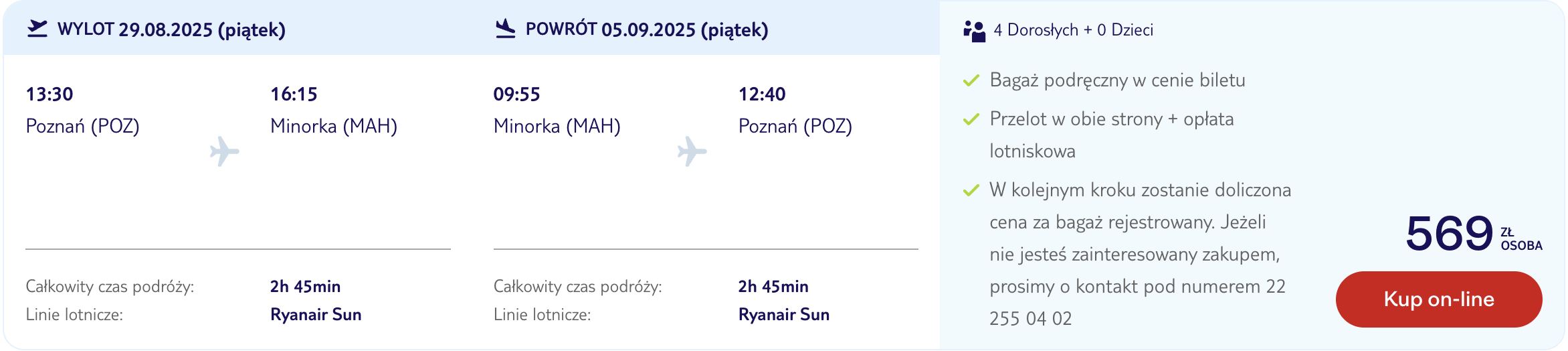
Task: Click the outbound 2h 45min travel time
Action: 305,287
